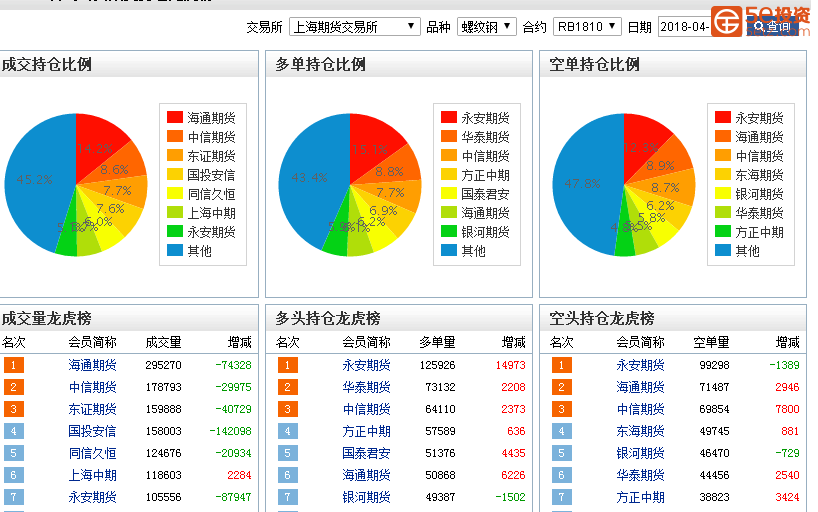Click rank 1 badge in 成交量龙虎榜
This screenshot has height=512, width=818.
tap(14, 365)
